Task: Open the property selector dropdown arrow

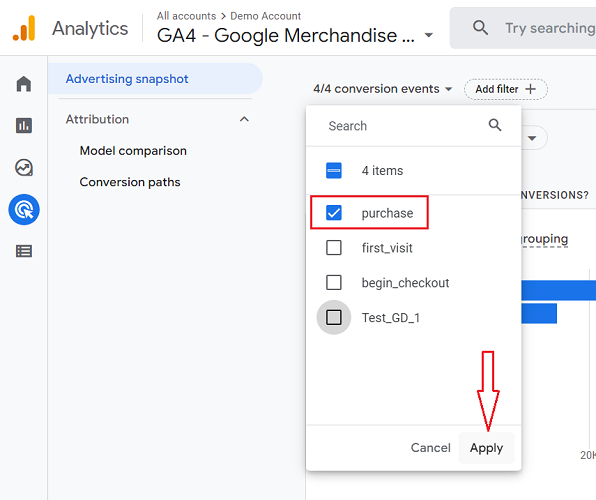Action: click(429, 35)
